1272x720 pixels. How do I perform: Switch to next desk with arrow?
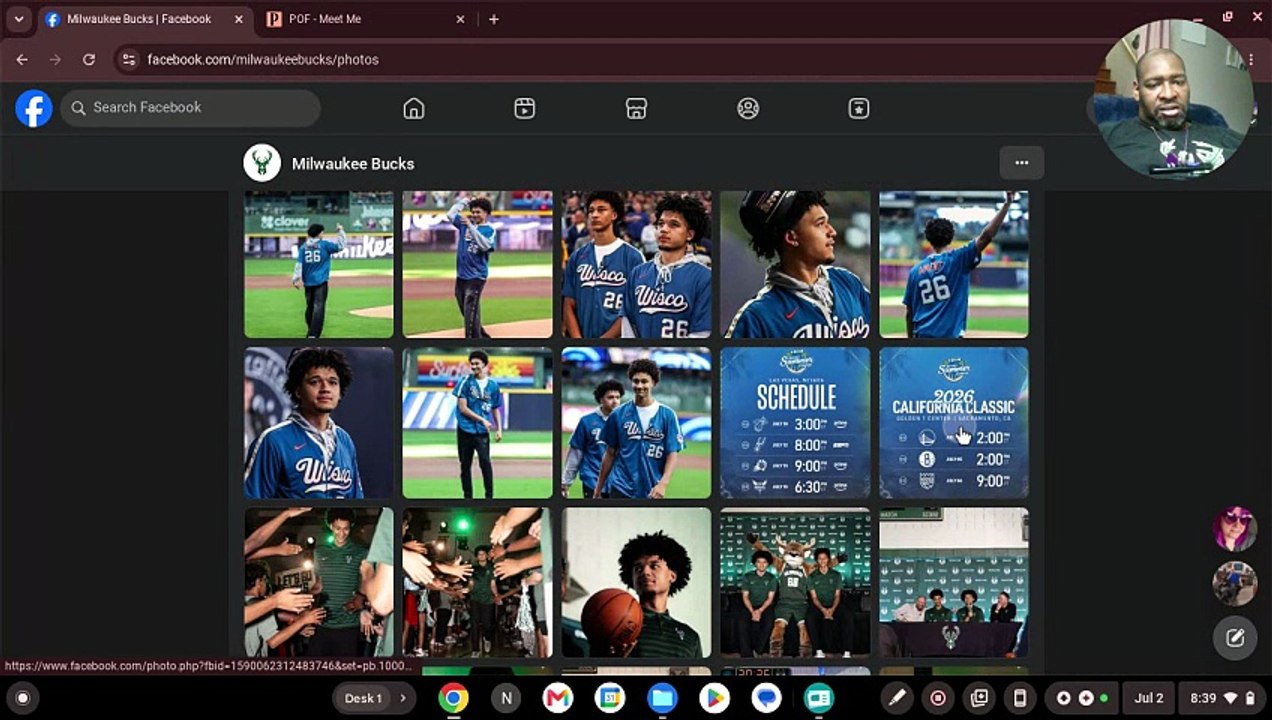click(x=403, y=698)
